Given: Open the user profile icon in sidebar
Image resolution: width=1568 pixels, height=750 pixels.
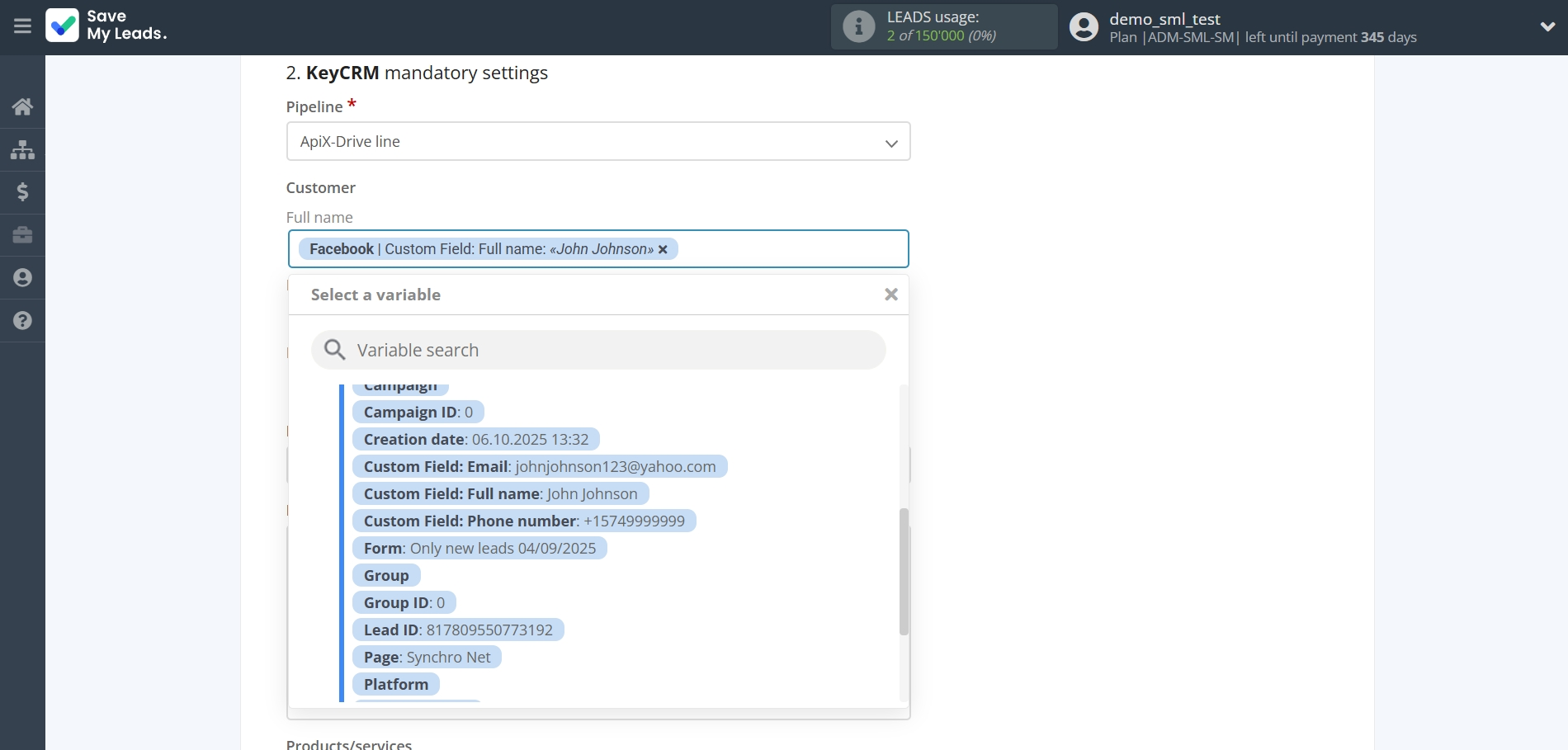Looking at the screenshot, I should click(22, 278).
